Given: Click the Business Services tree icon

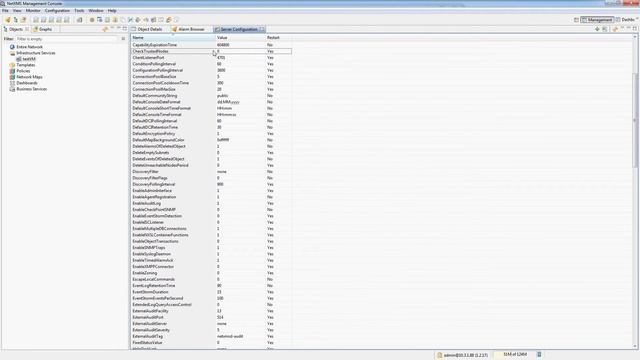Looking at the screenshot, I should coord(12,89).
